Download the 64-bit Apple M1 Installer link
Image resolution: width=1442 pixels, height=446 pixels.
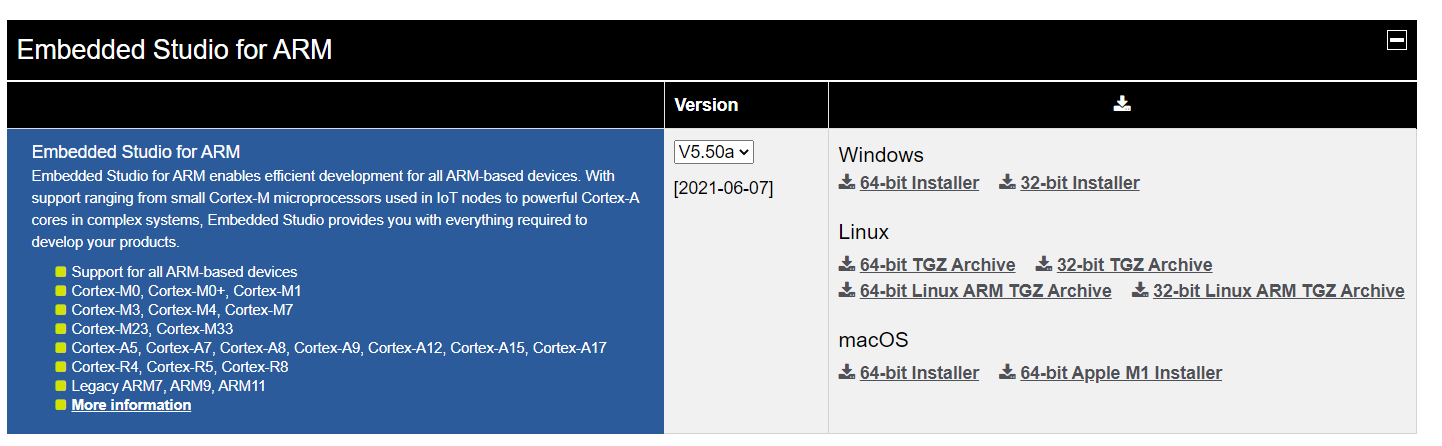tap(1121, 373)
